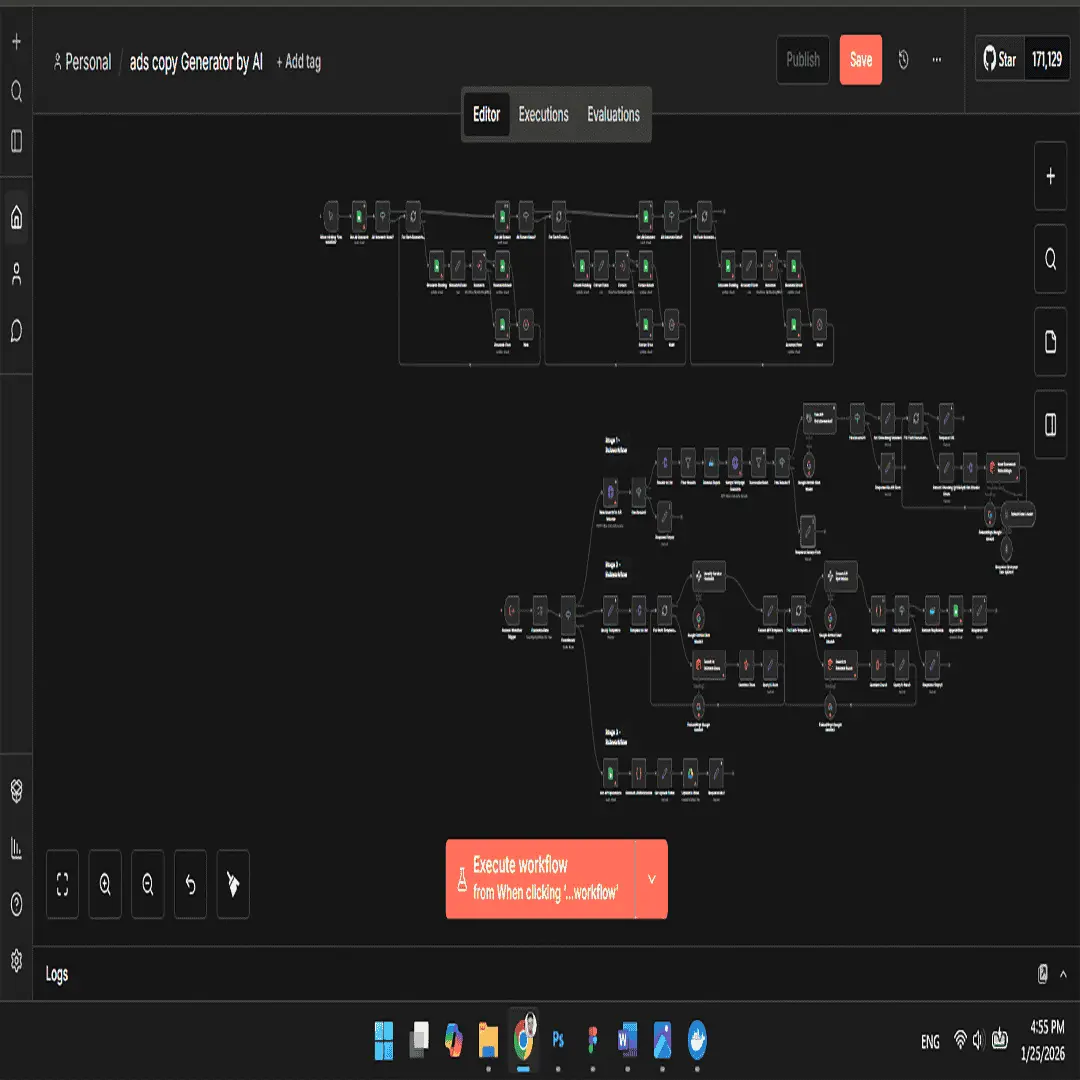This screenshot has height=1080, width=1080.
Task: Zoom in on the workflow canvas
Action: (x=104, y=884)
